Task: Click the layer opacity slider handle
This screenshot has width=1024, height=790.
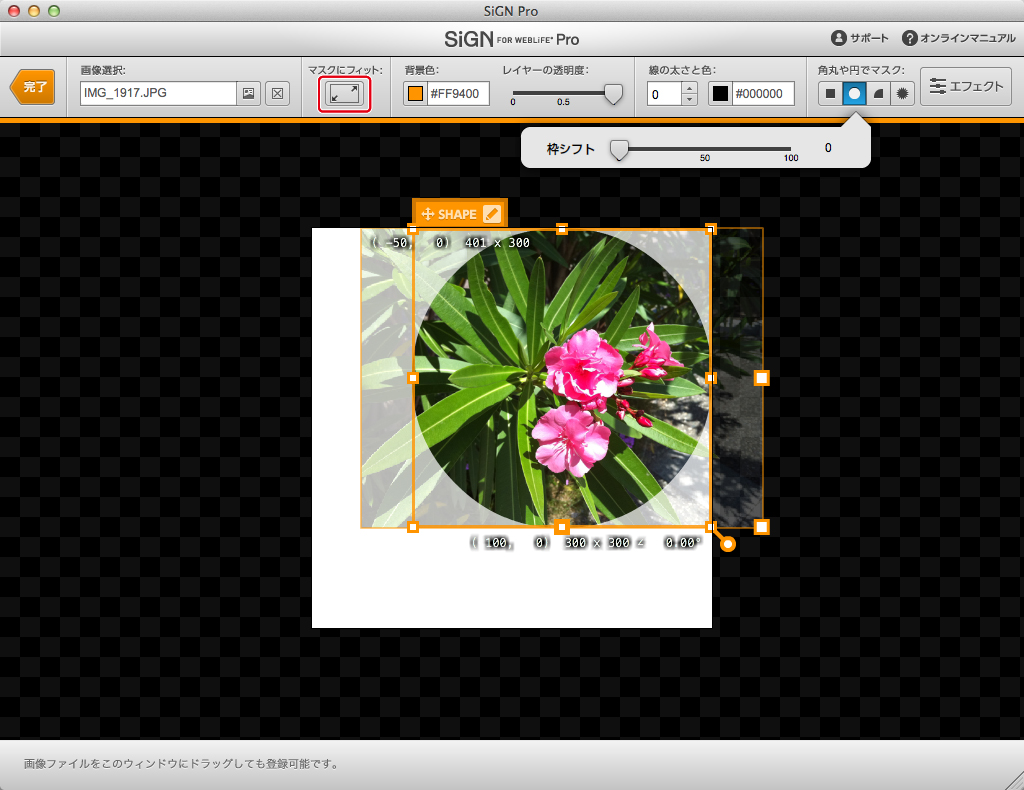Action: pyautogui.click(x=613, y=94)
